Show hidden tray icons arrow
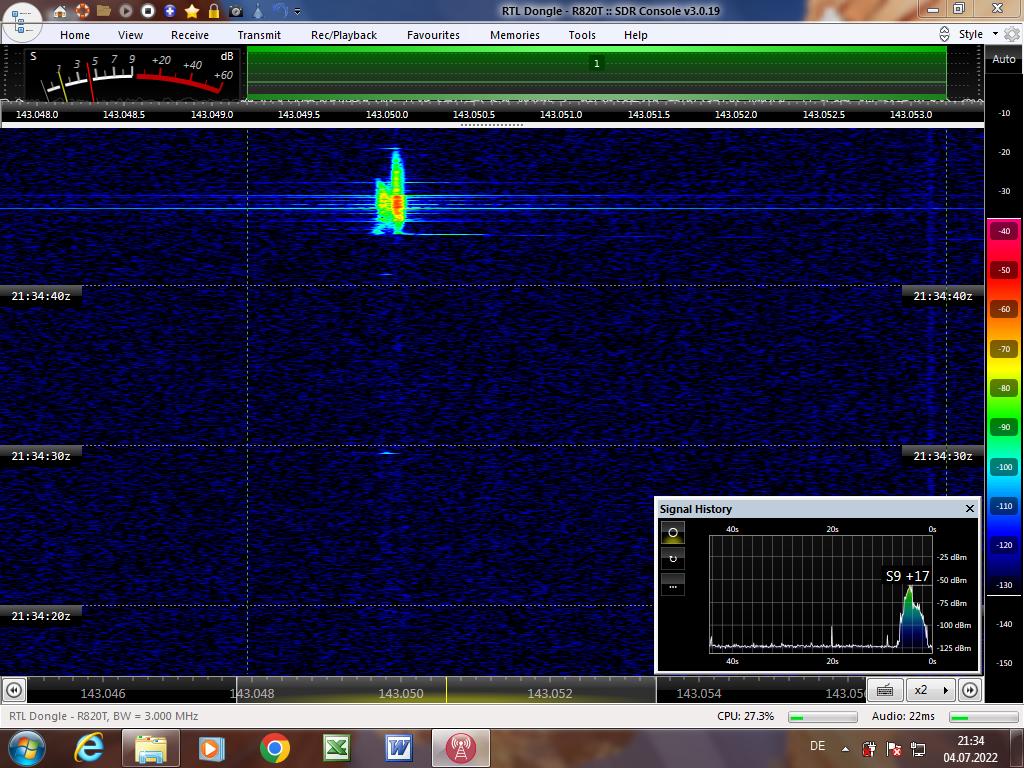The image size is (1024, 768). 846,749
